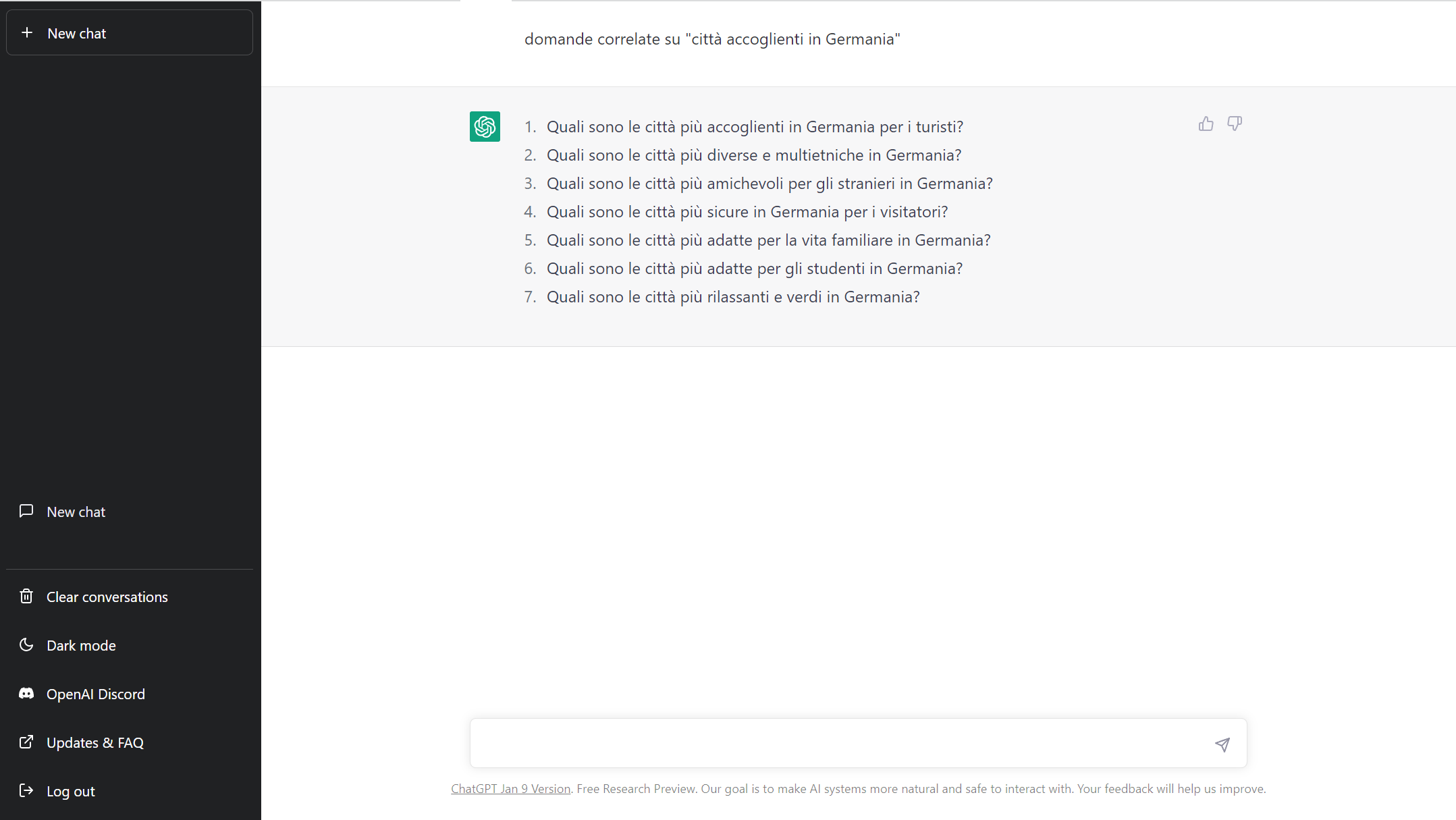Open the ChatGPT Jan 9 Version link
This screenshot has width=1456, height=820.
[x=510, y=788]
